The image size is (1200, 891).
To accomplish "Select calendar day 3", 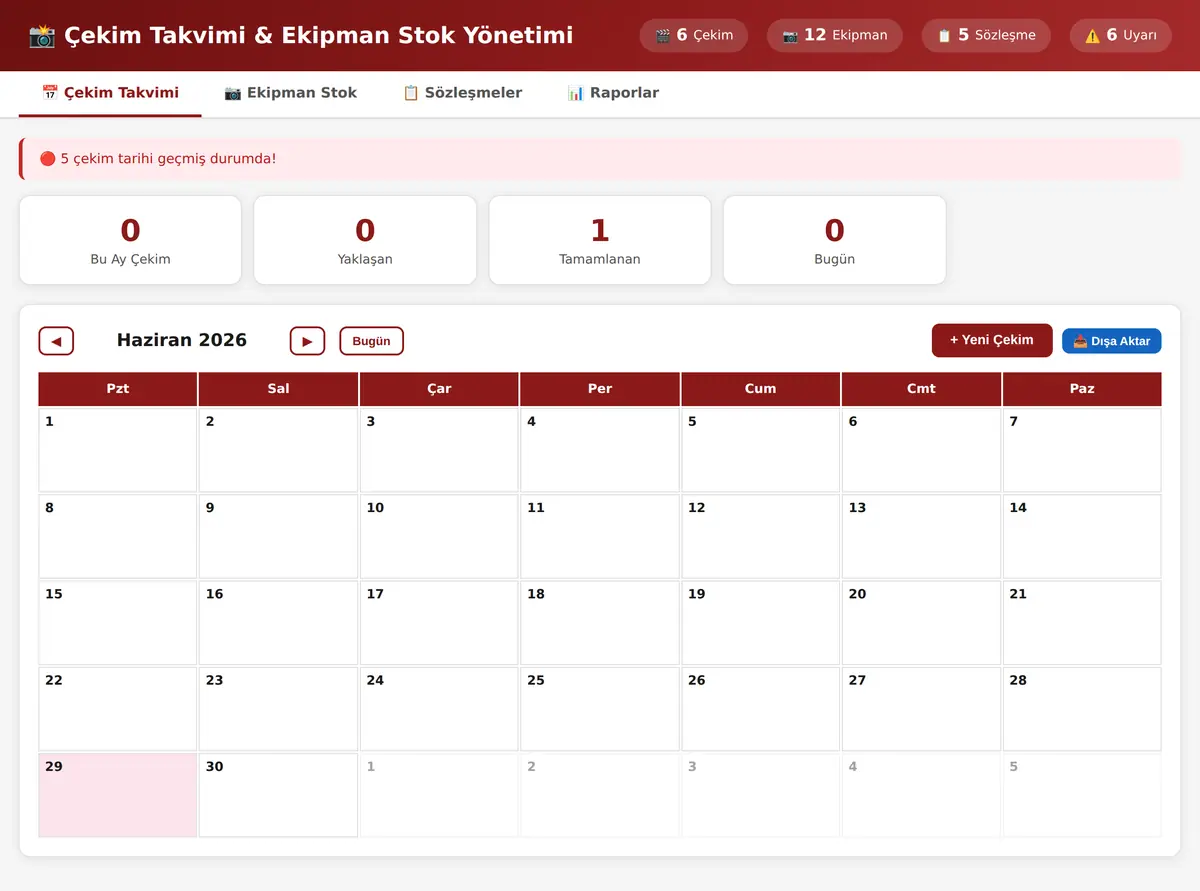I will pyautogui.click(x=439, y=450).
